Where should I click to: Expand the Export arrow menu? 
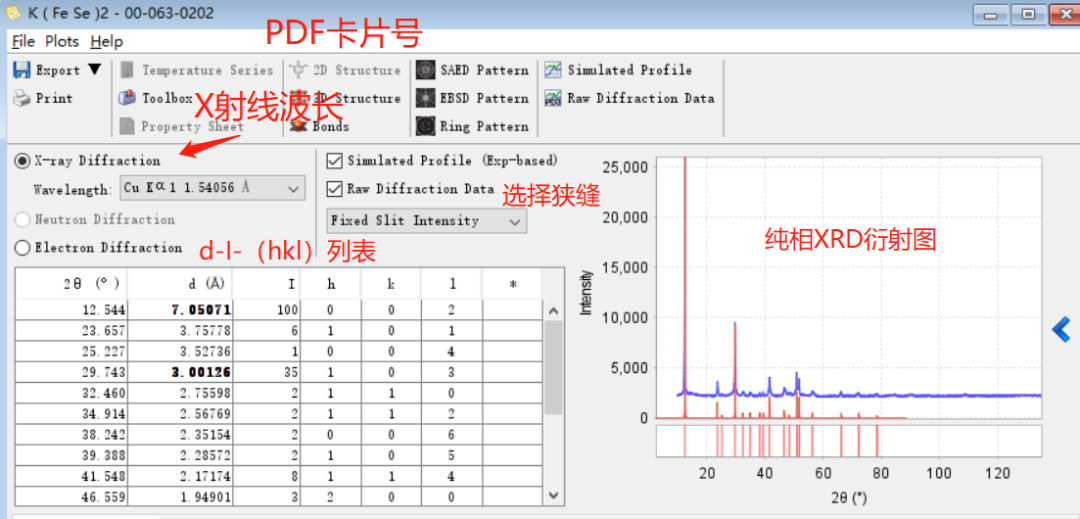[x=94, y=70]
